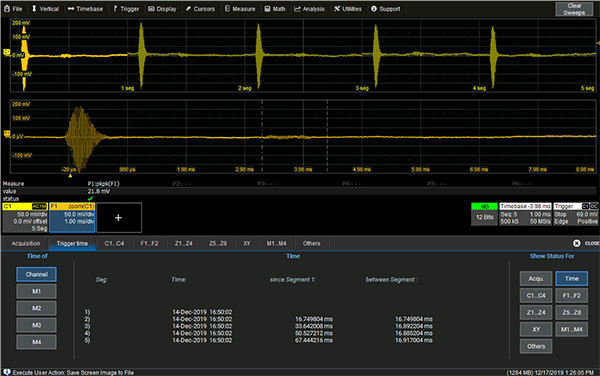Open the Math menu

(x=275, y=8)
